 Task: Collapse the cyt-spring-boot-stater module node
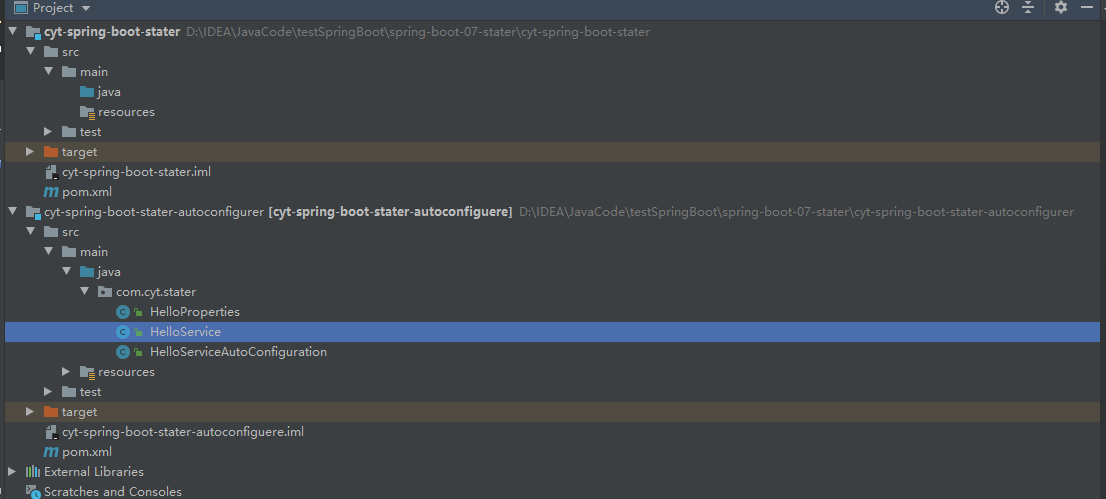[x=12, y=32]
